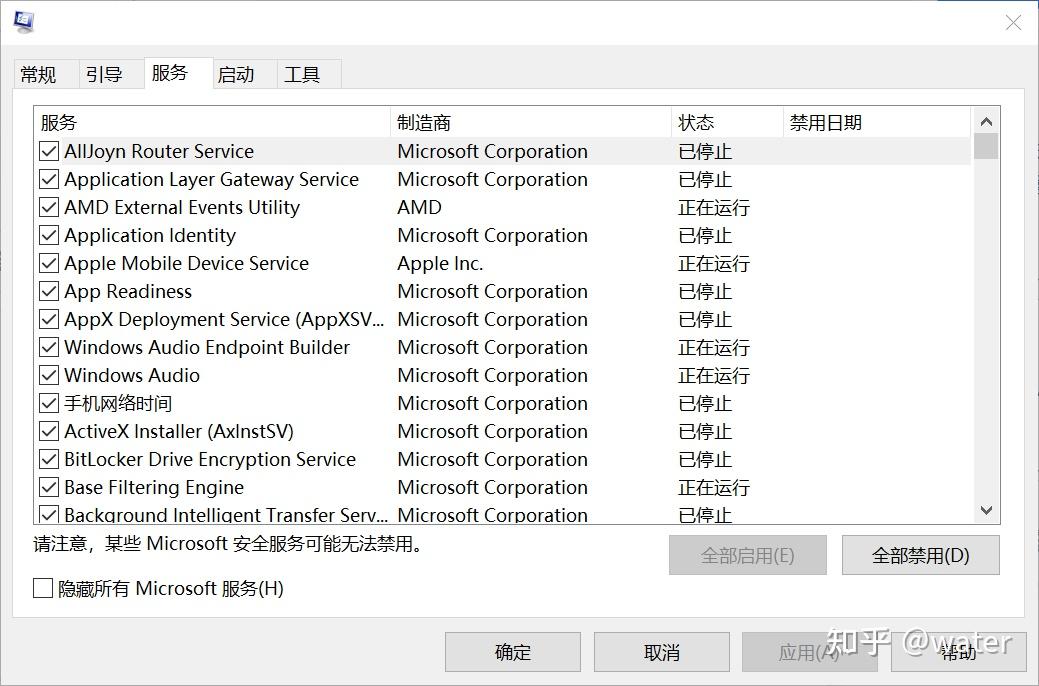Uncheck the Base Filtering Engine service
1039x686 pixels.
tap(47, 487)
